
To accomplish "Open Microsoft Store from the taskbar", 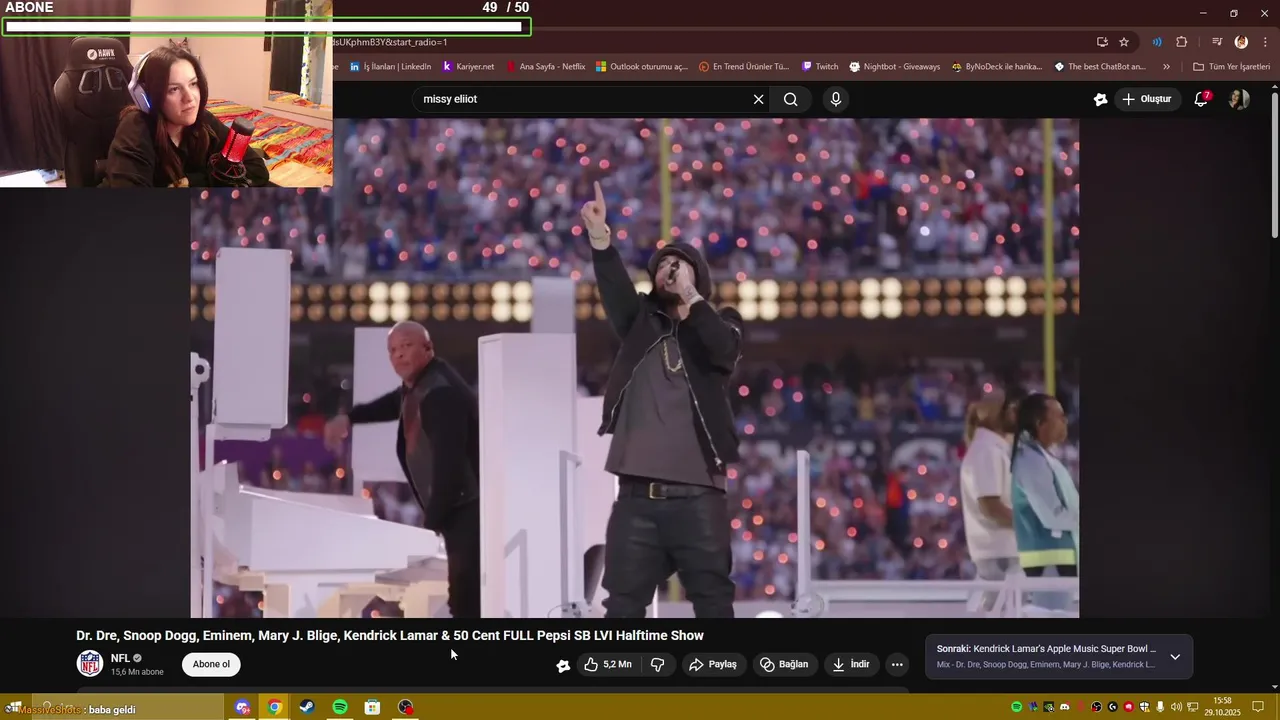I will point(372,707).
